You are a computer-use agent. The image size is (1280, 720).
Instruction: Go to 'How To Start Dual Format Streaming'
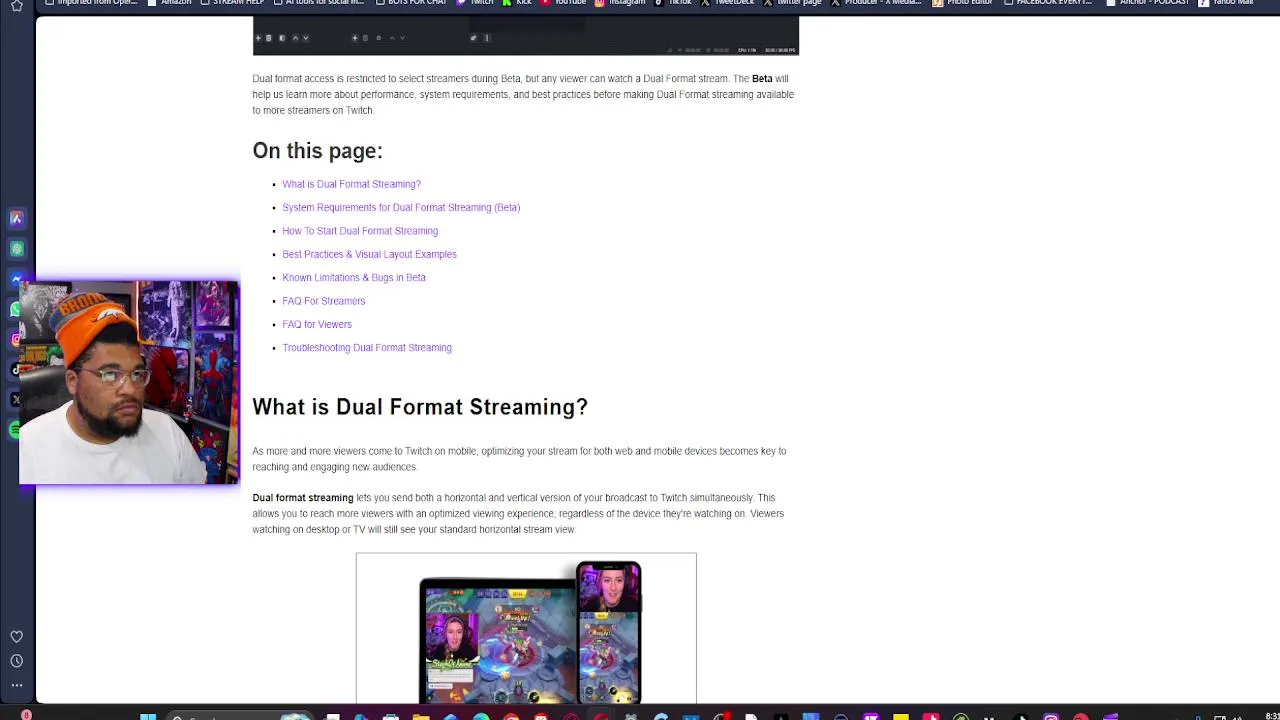click(x=360, y=231)
